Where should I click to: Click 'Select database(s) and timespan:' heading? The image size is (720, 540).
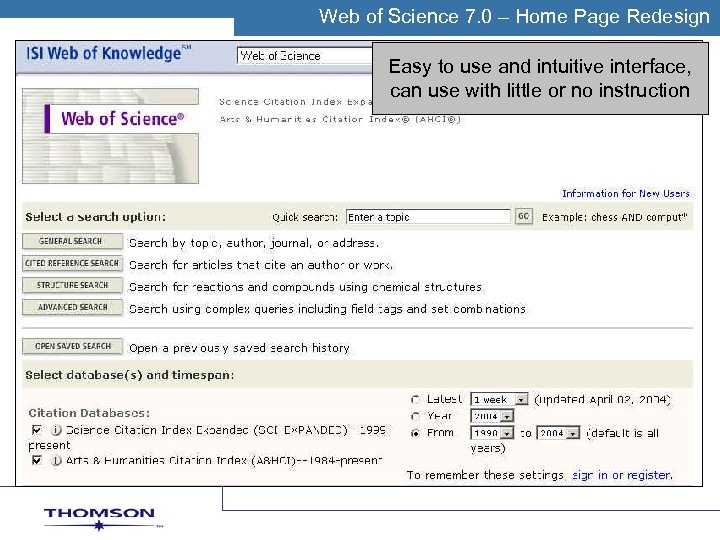tap(130, 375)
